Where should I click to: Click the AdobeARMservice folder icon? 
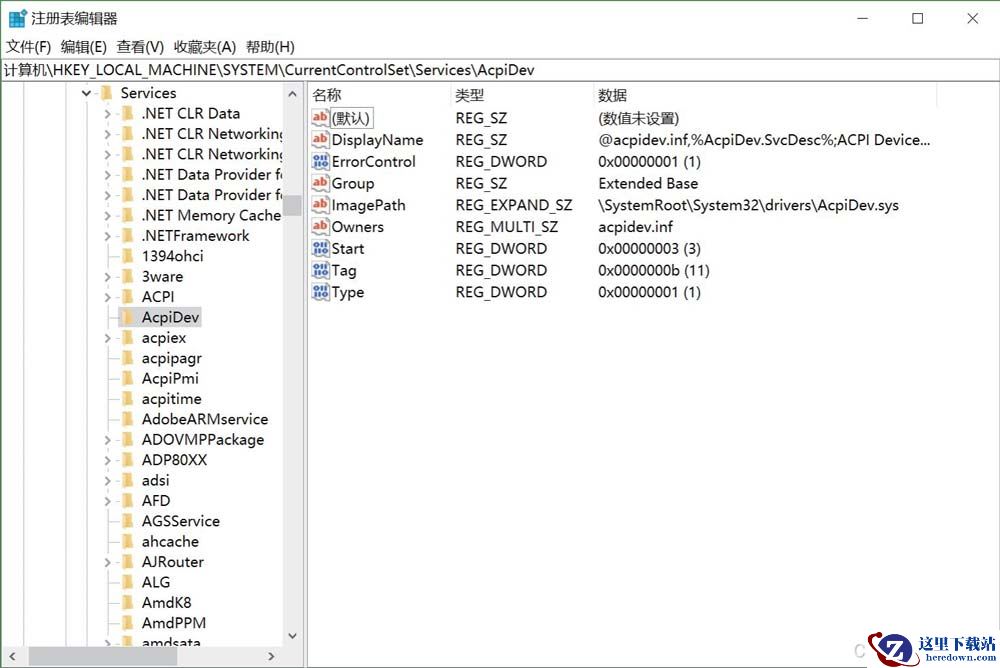pos(128,419)
